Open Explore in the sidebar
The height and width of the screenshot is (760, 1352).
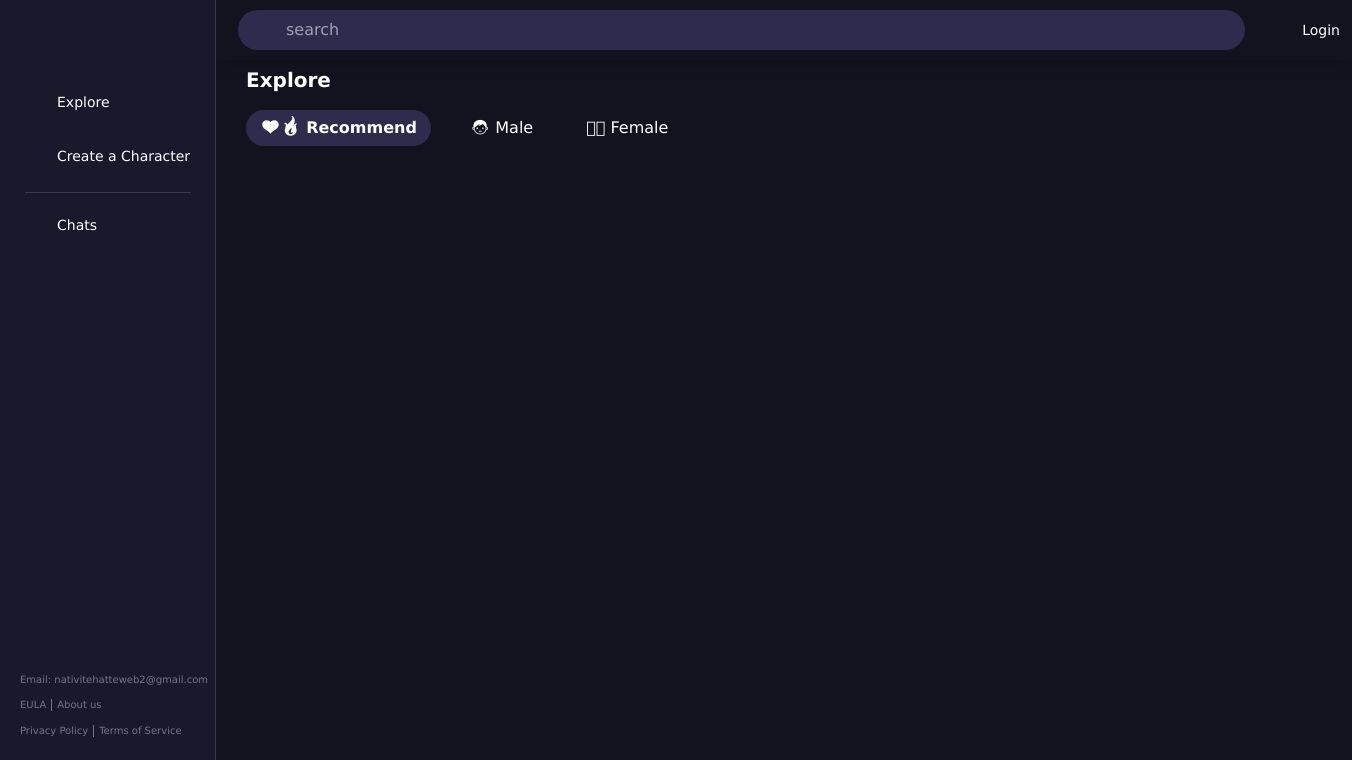tap(83, 102)
